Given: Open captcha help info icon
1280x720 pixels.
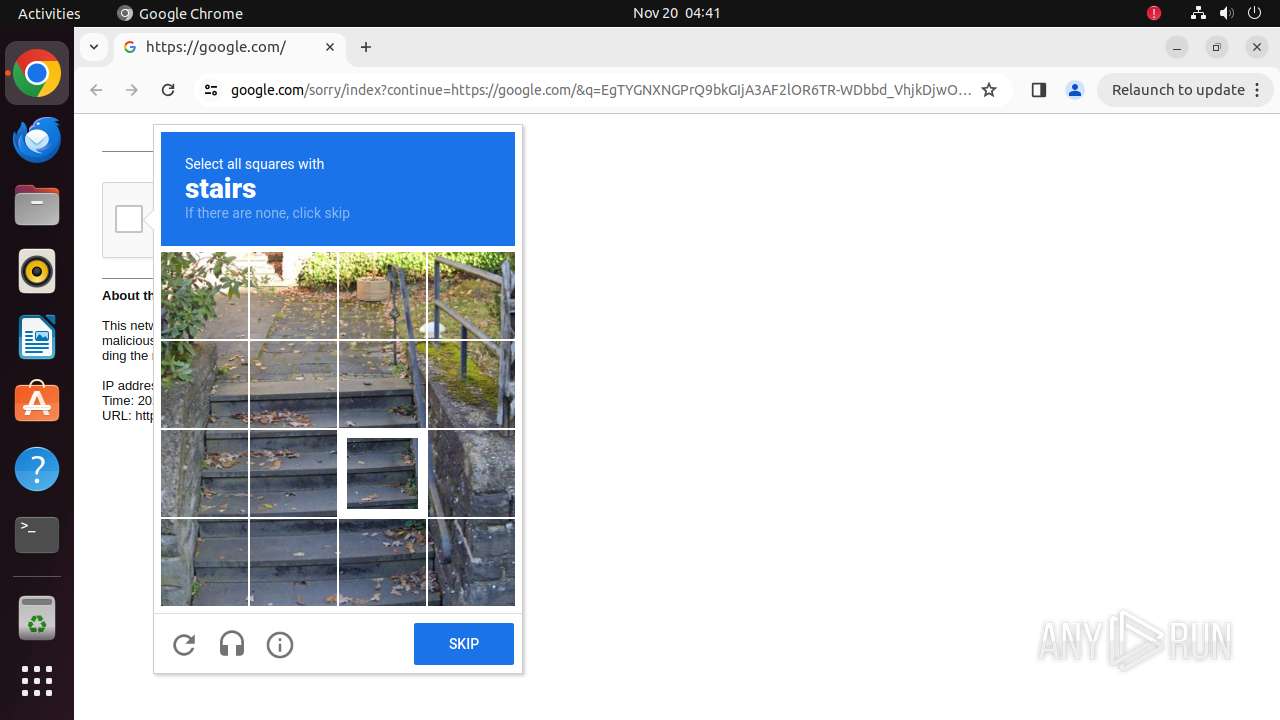Looking at the screenshot, I should 280,645.
